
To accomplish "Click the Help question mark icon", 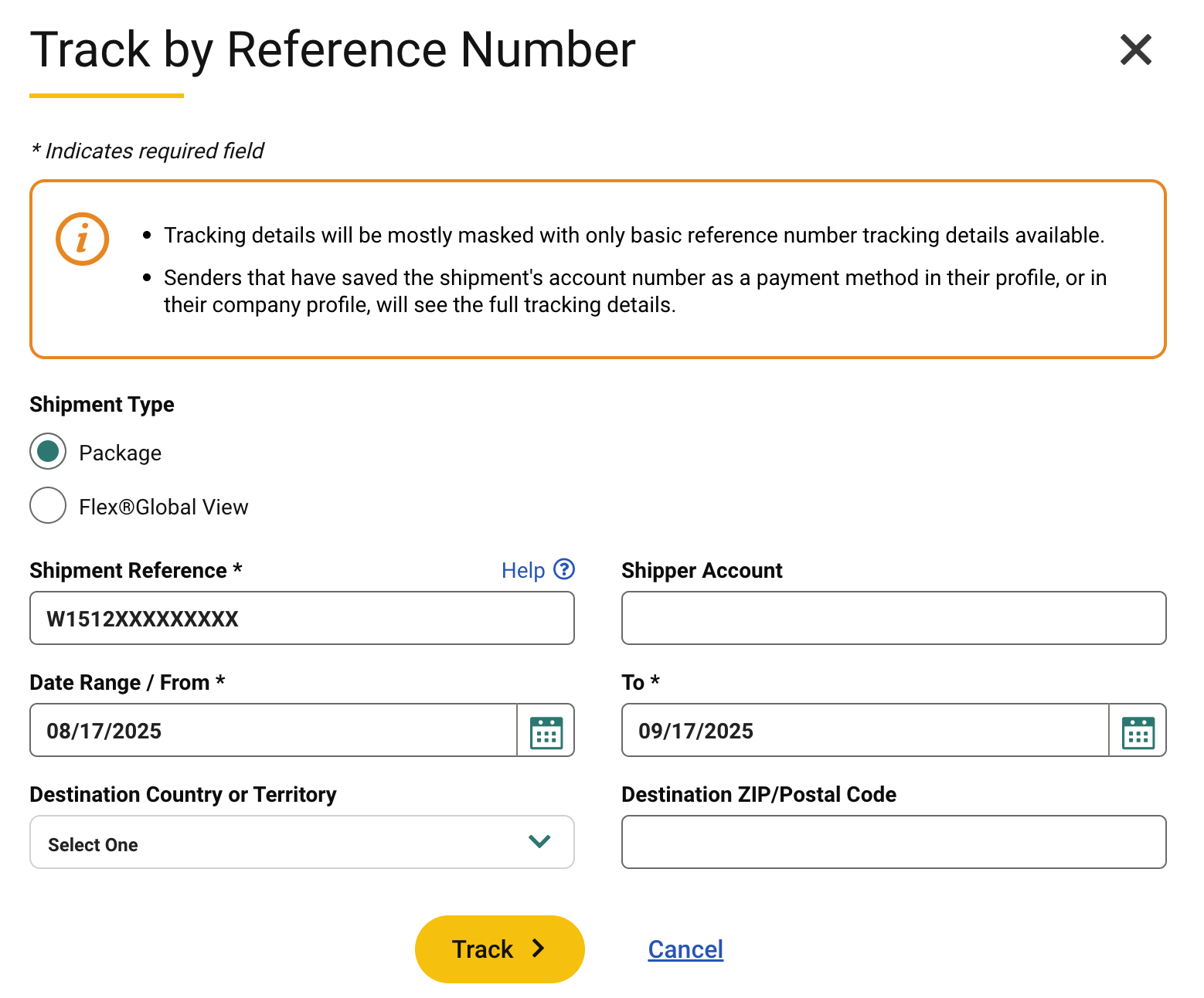I will pos(565,569).
